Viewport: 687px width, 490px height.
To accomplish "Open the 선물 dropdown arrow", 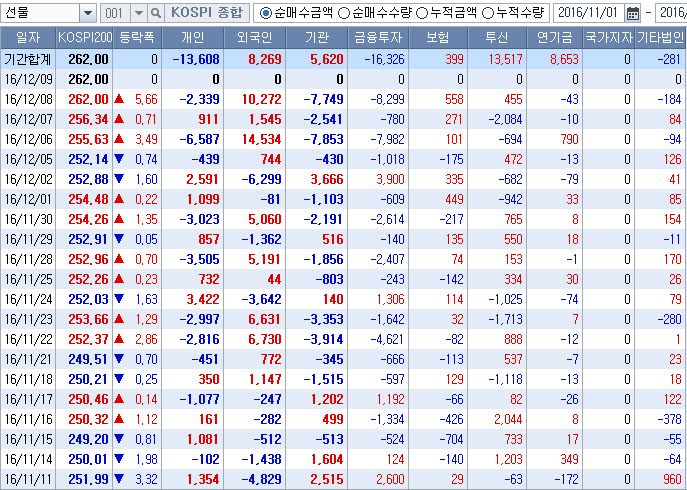I will point(88,13).
